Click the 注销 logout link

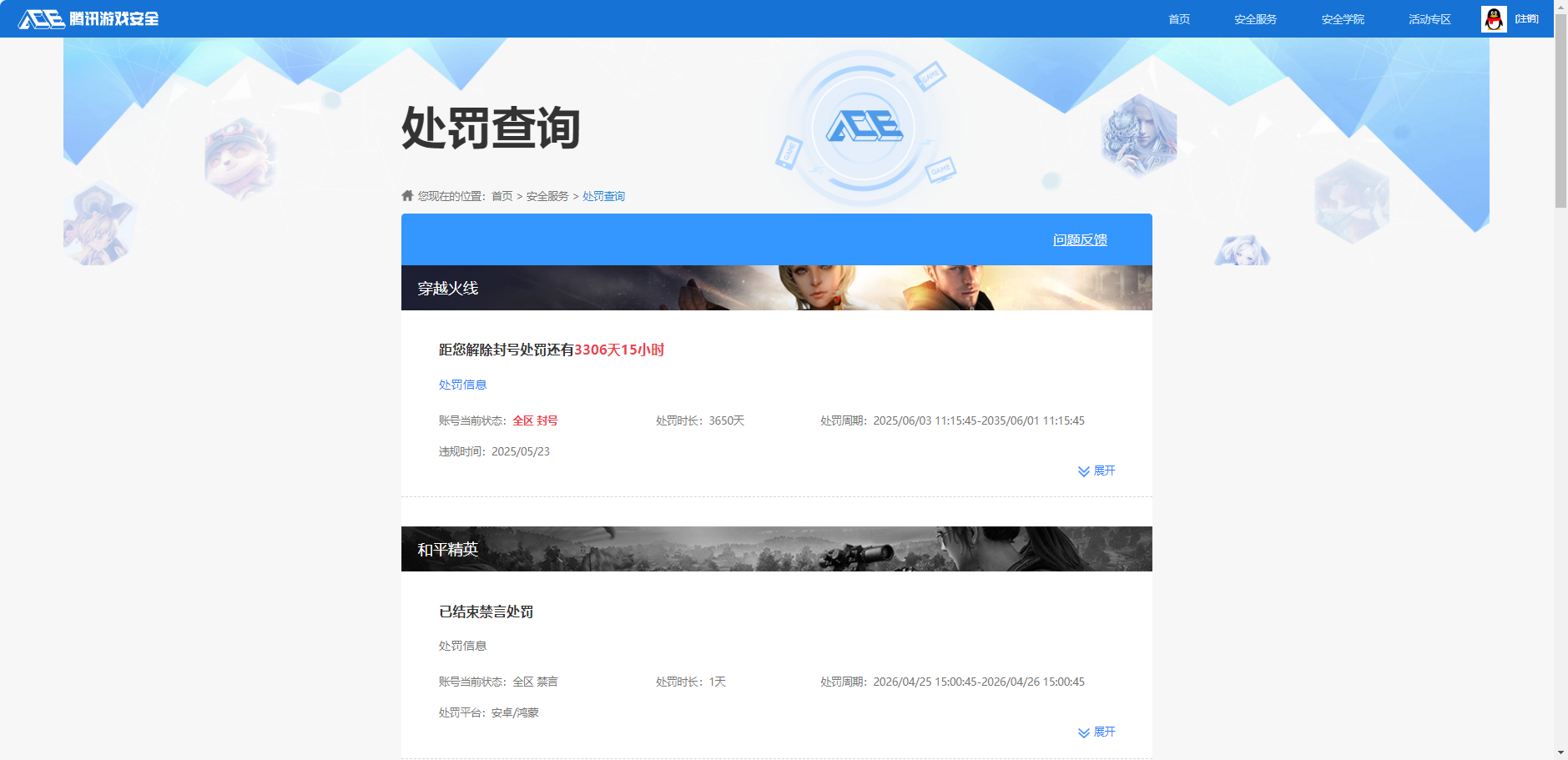pos(1527,18)
